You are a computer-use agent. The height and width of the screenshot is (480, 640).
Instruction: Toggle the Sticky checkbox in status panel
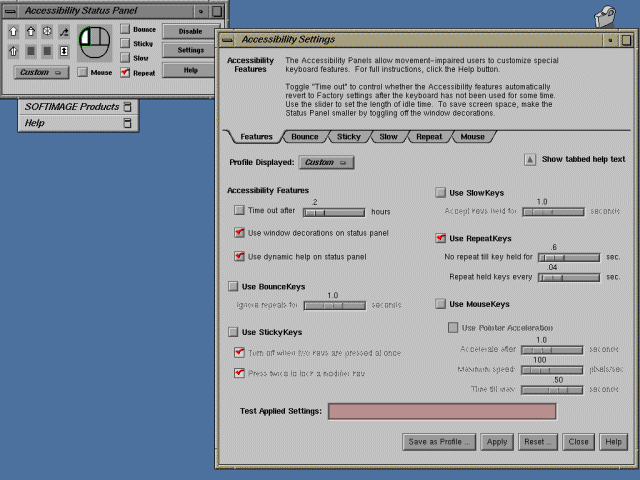[x=125, y=44]
